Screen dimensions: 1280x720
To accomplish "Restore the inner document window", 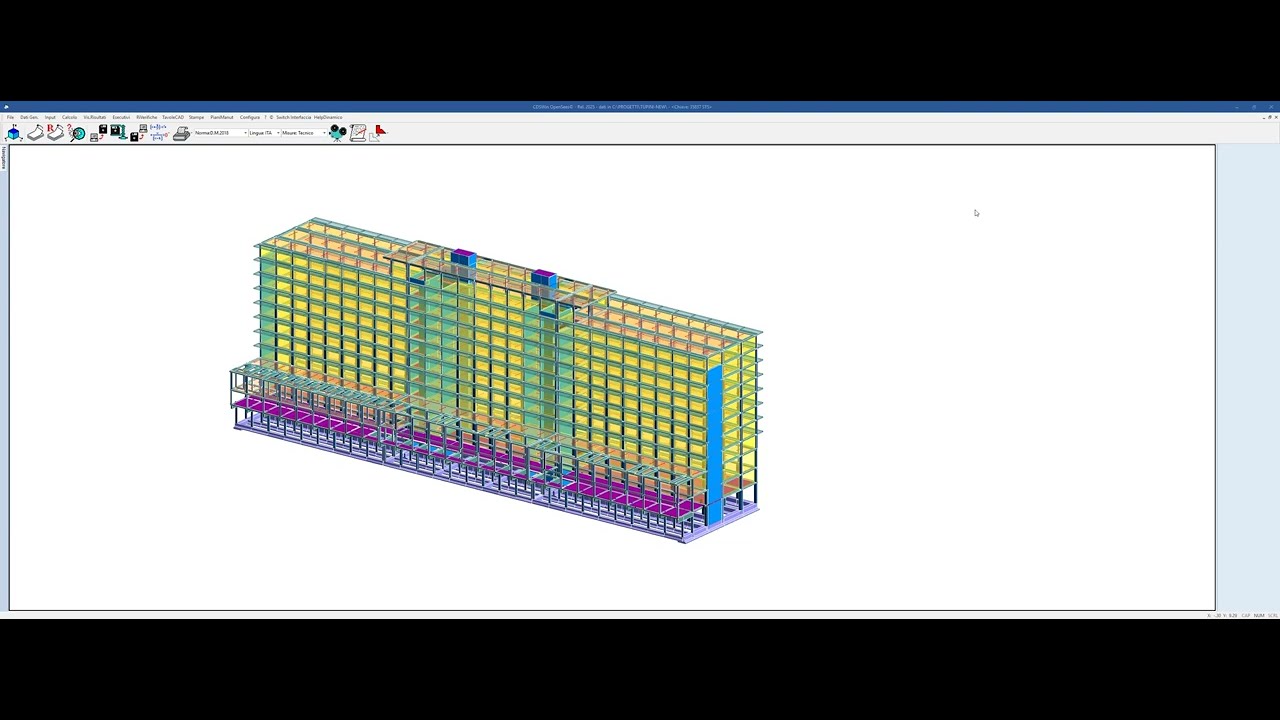I will (1269, 117).
